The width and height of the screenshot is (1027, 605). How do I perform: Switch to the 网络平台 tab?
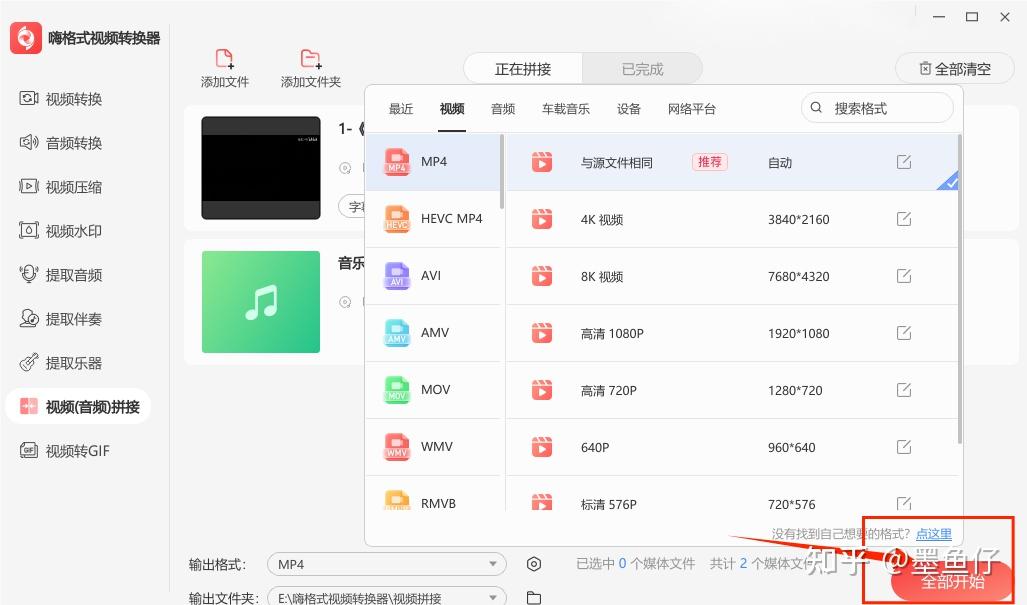click(692, 109)
